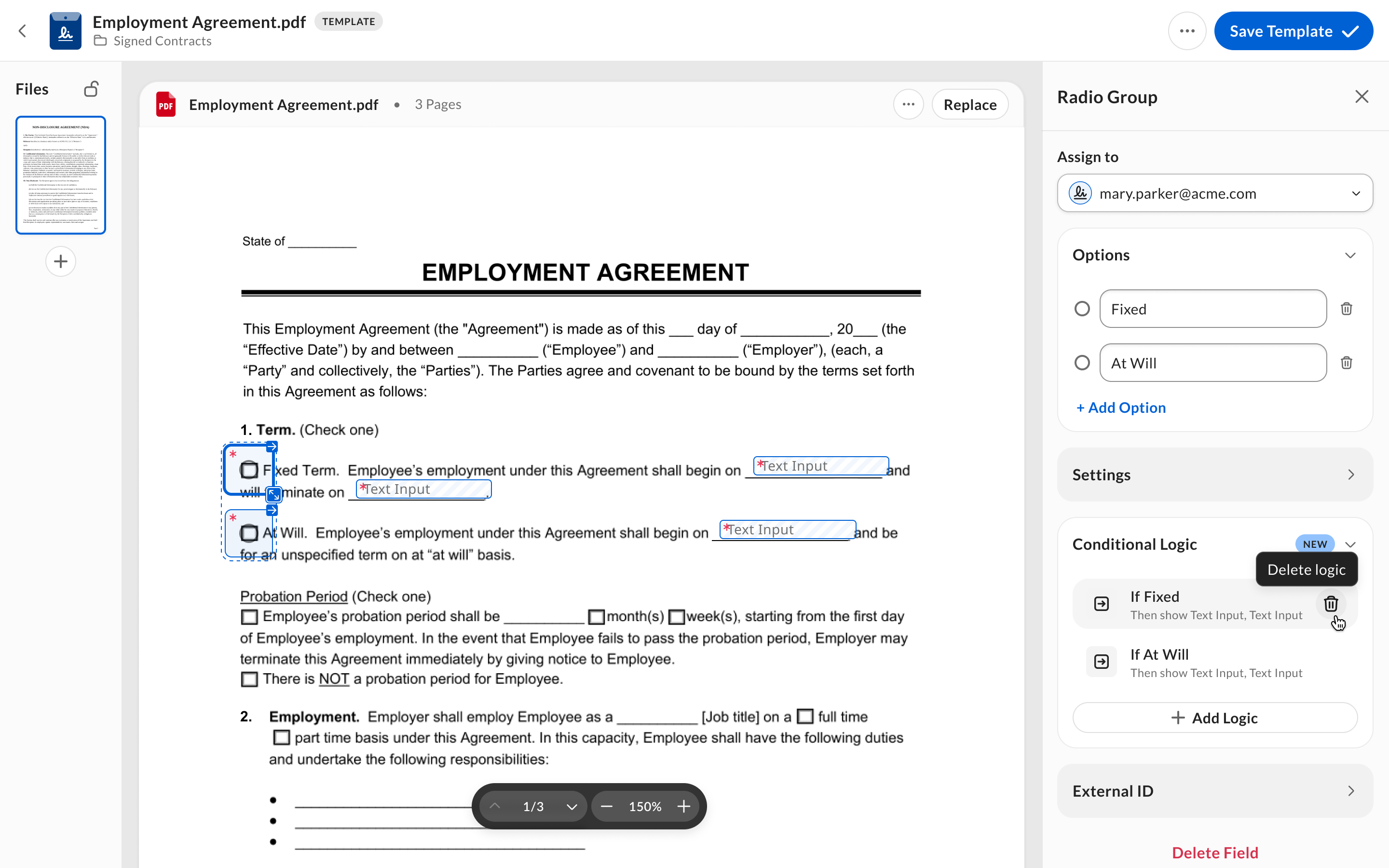1389x868 pixels.
Task: Select the page one thumbnail
Action: pos(61,175)
